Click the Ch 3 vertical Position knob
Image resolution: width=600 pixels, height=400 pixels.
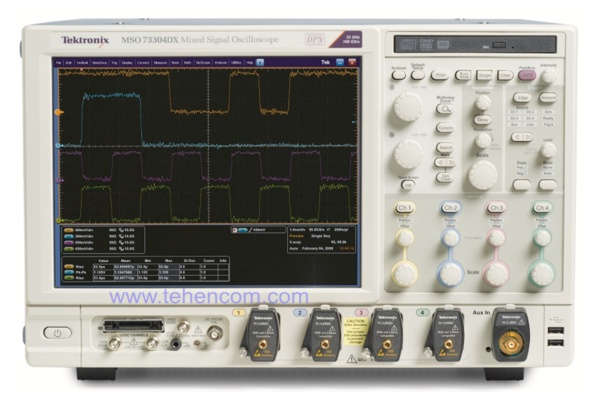[x=496, y=238]
